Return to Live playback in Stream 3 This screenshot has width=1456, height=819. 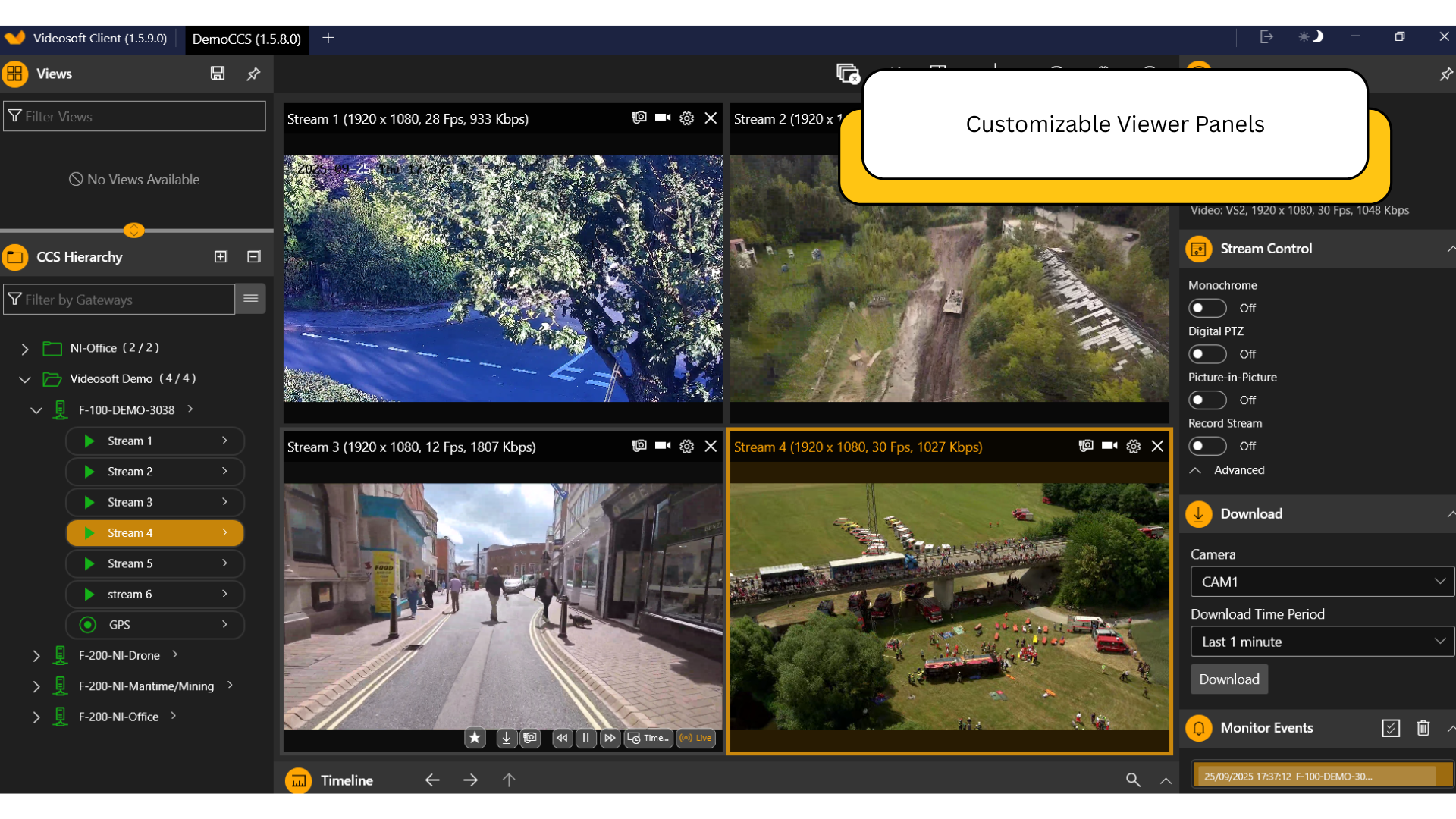(695, 738)
